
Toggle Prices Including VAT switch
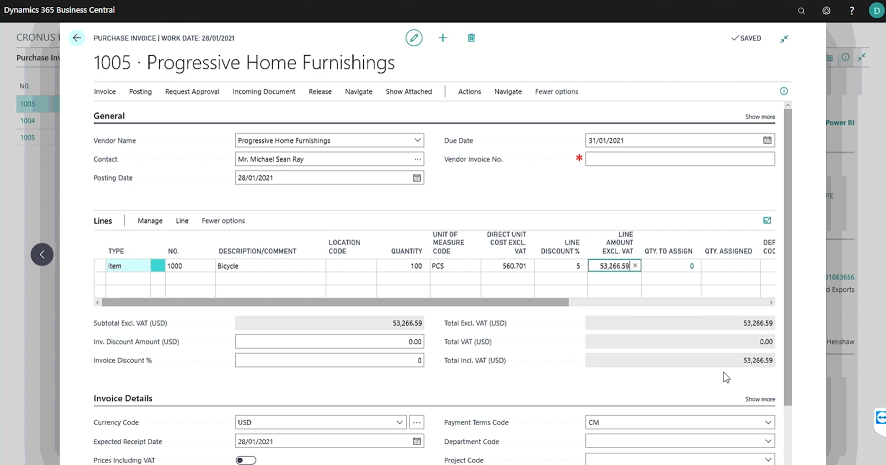click(246, 460)
